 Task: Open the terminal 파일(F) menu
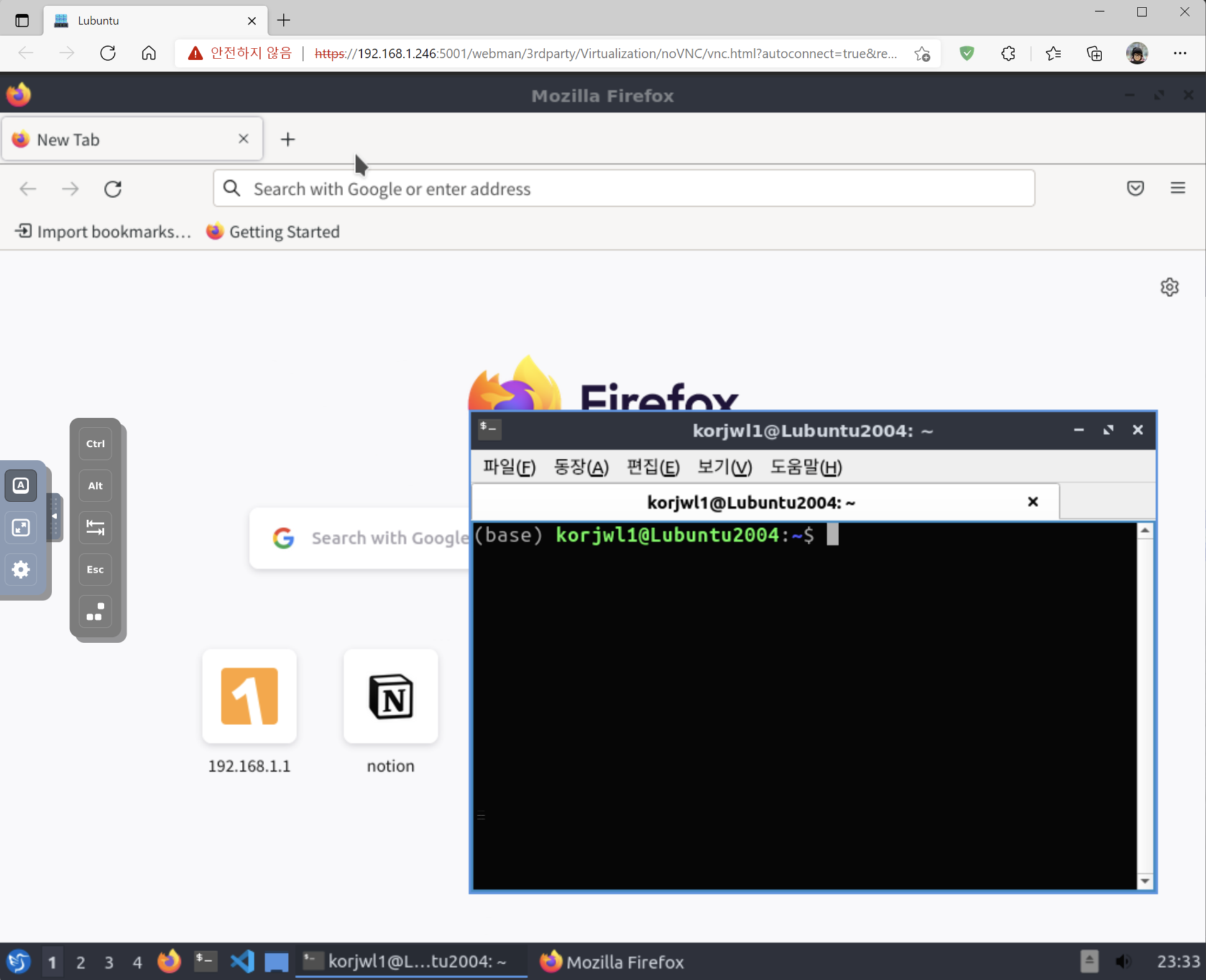point(509,467)
